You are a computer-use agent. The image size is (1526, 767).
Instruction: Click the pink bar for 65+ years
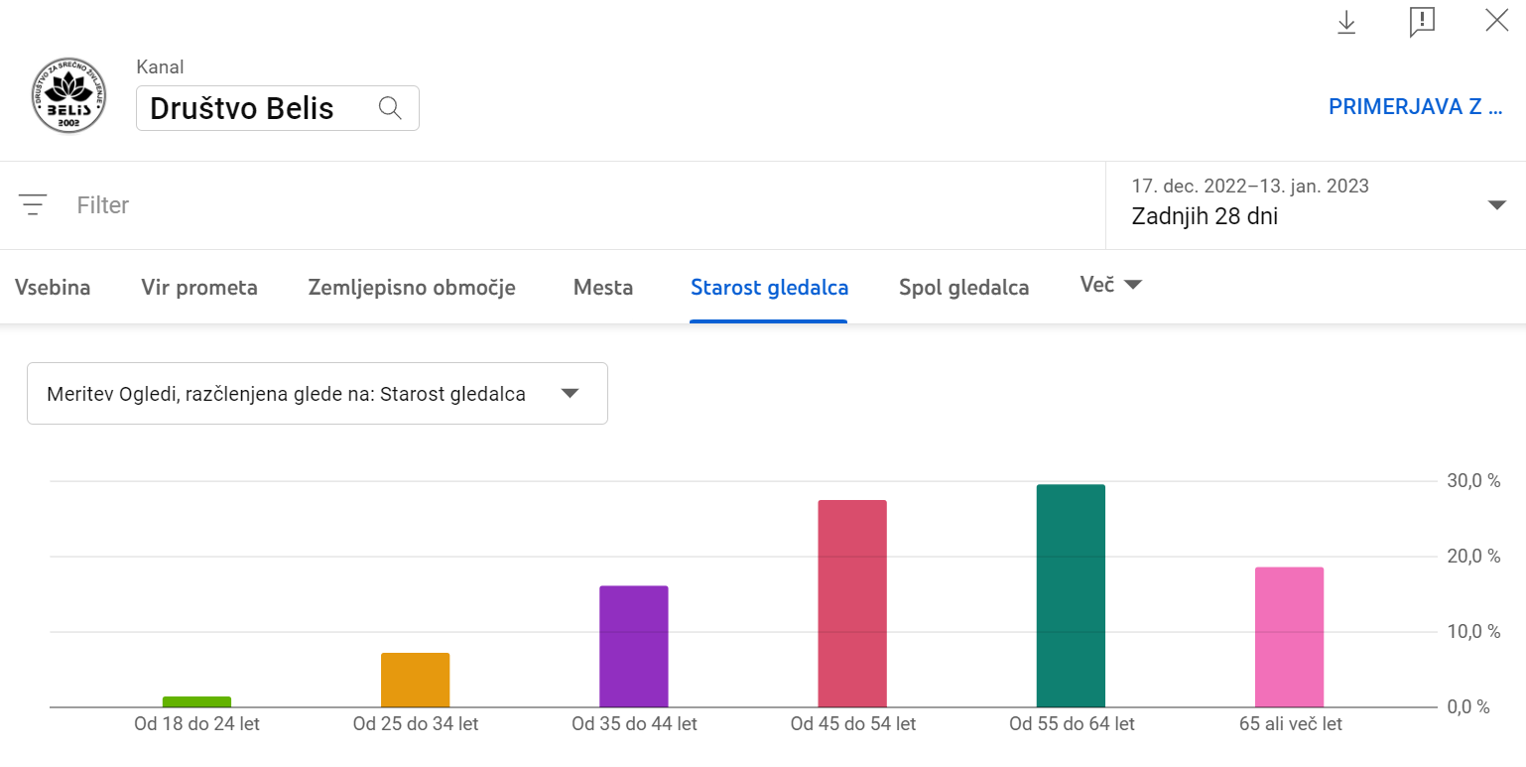1289,637
